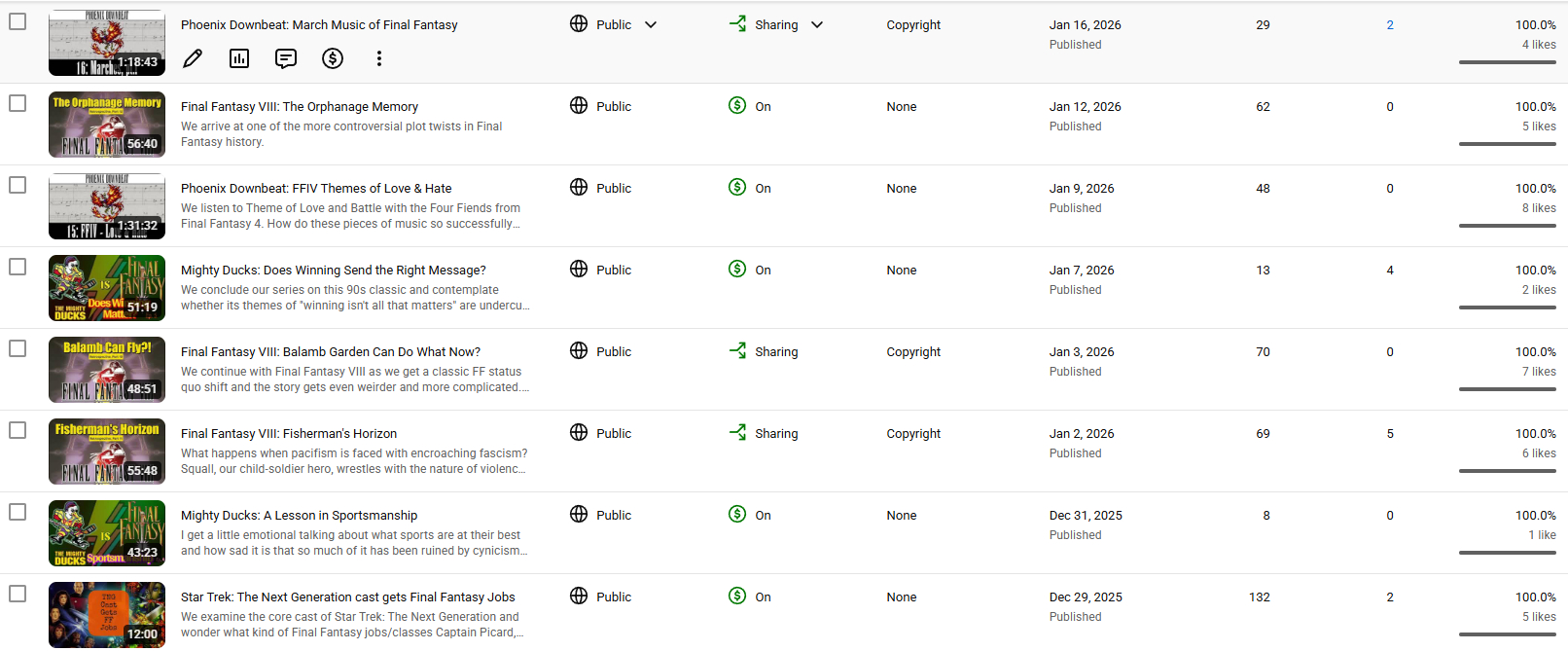Click comment count 4 for Mighty Ducks Winning
This screenshot has width=1568, height=651.
tap(1390, 271)
